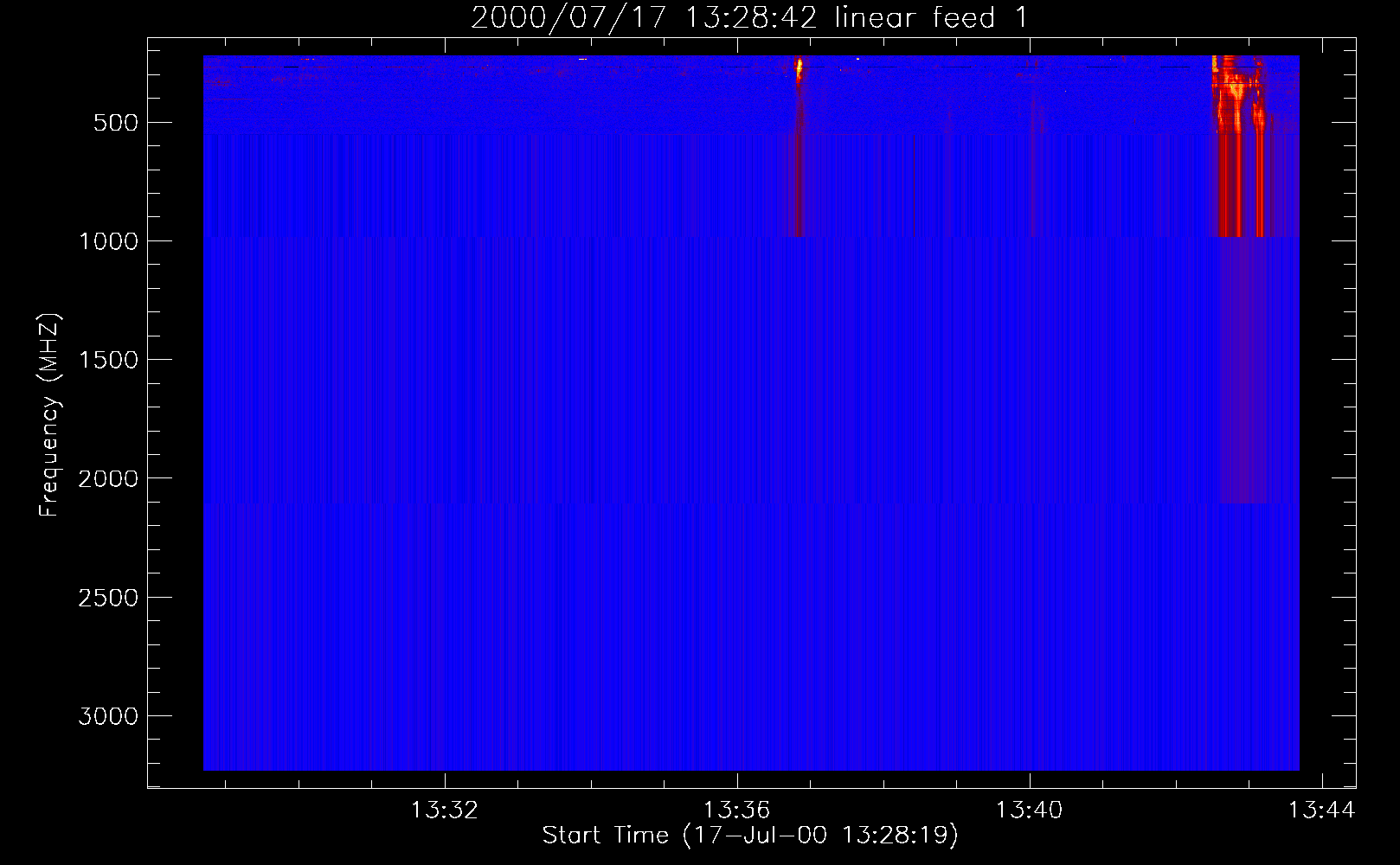The height and width of the screenshot is (865, 1400).
Task: Click the 500 frequency tick label
Action: coord(116,123)
